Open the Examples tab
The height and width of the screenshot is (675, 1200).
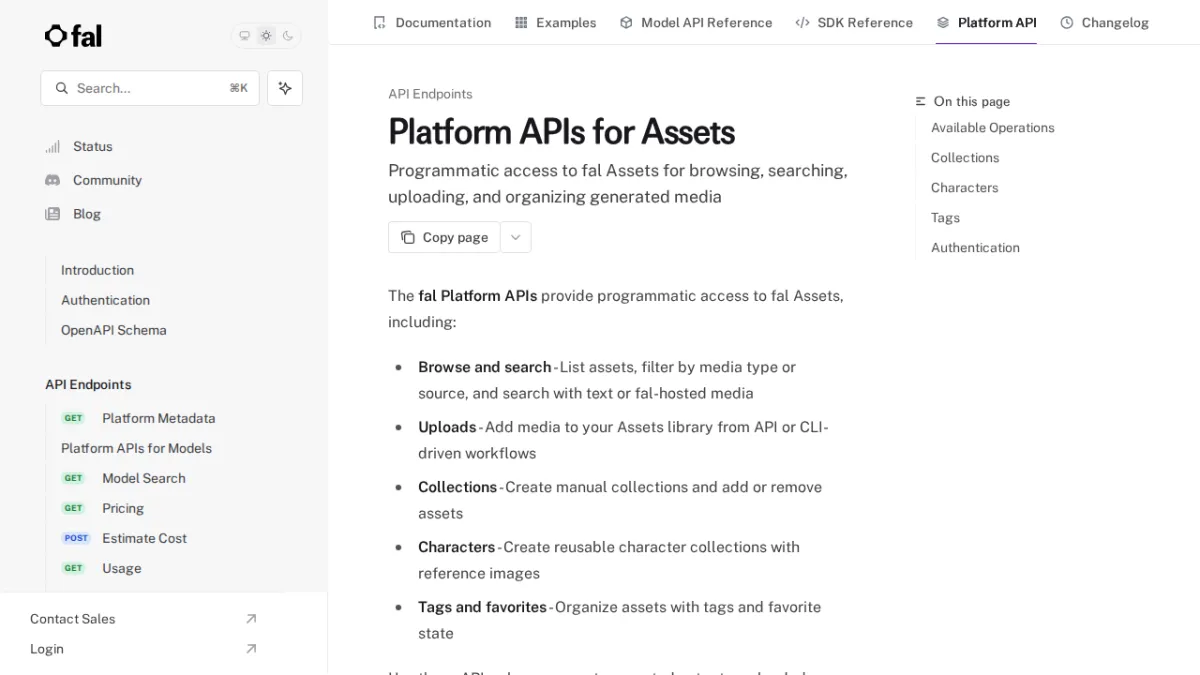pos(555,22)
